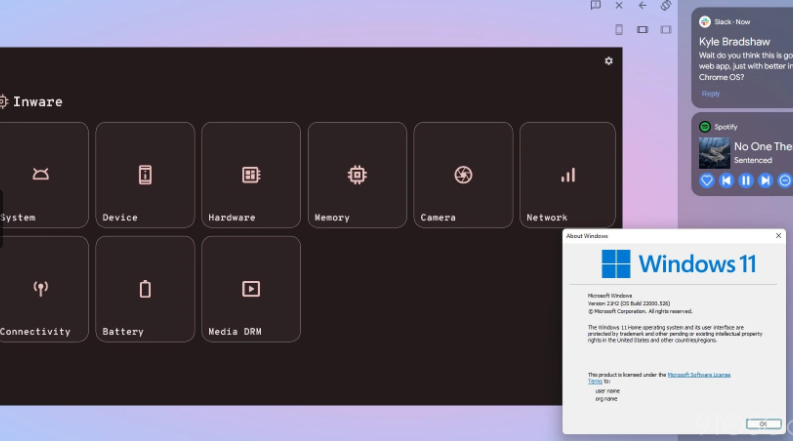Viewport: 793px width, 441px height.
Task: Click the Microsoft Software License Terms link
Action: click(x=698, y=375)
